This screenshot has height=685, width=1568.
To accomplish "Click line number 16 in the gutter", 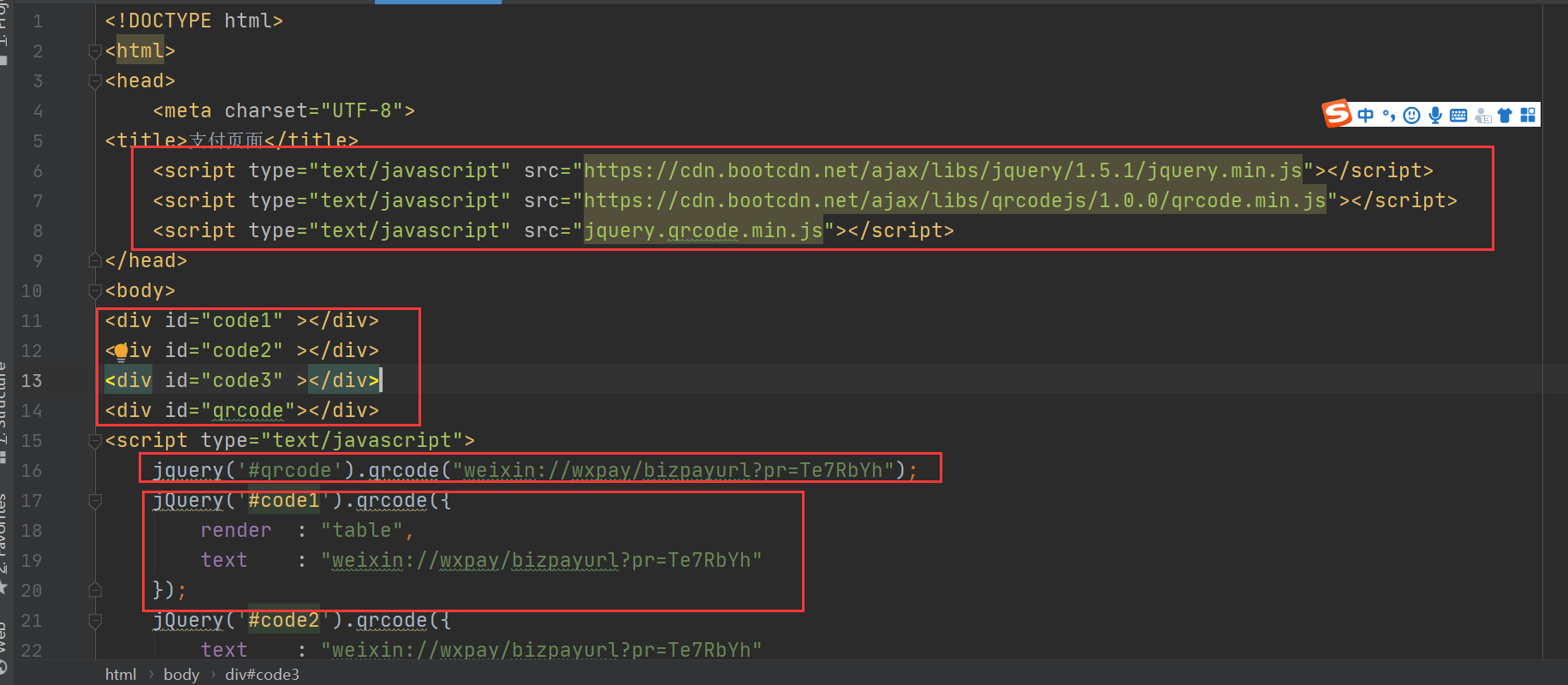I will 32,470.
